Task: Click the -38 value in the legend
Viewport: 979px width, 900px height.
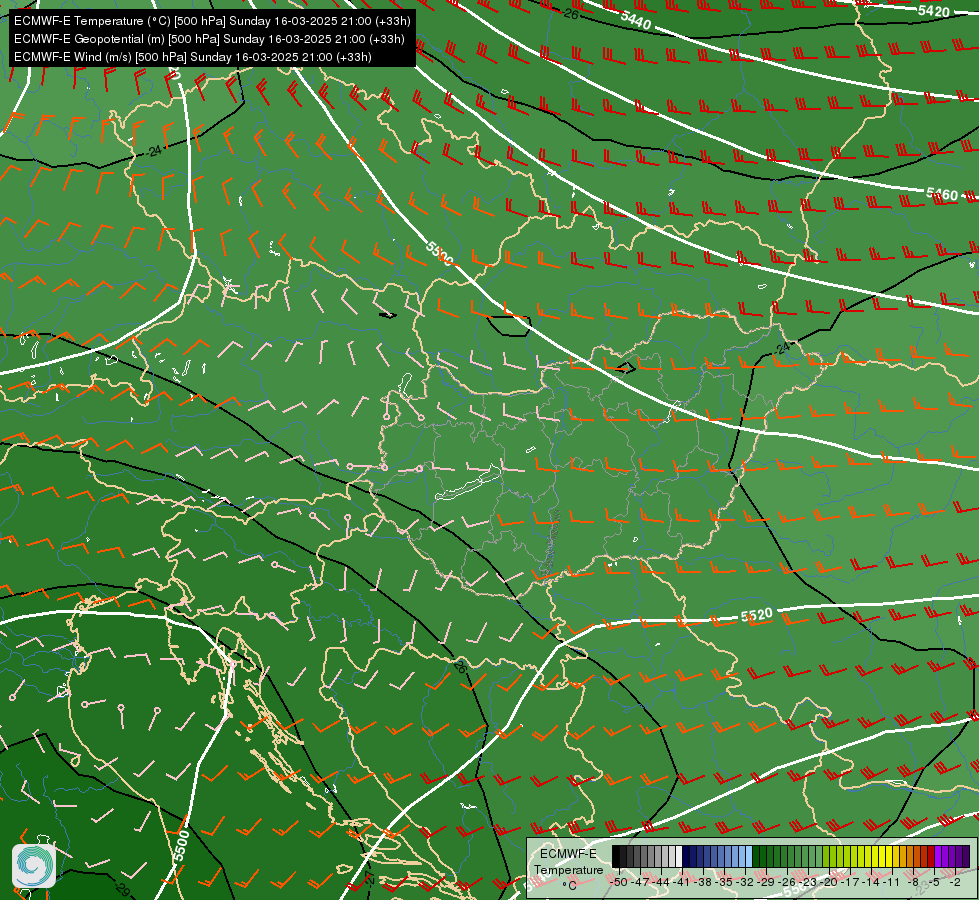Action: coord(702,882)
